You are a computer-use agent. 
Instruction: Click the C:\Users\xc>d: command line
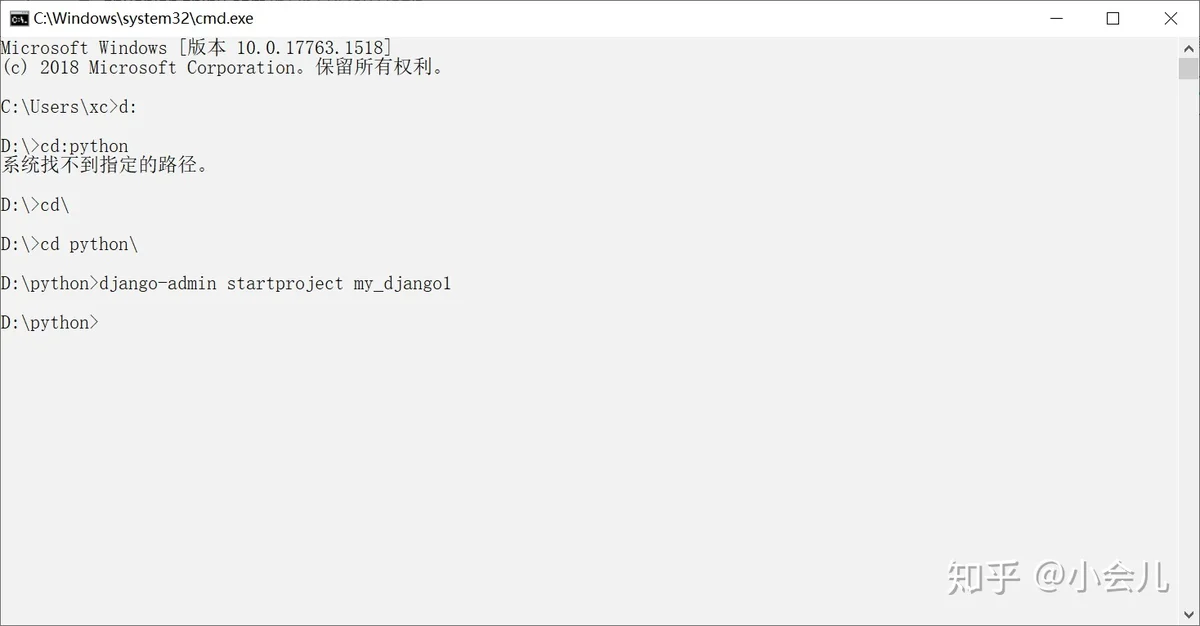pos(69,107)
